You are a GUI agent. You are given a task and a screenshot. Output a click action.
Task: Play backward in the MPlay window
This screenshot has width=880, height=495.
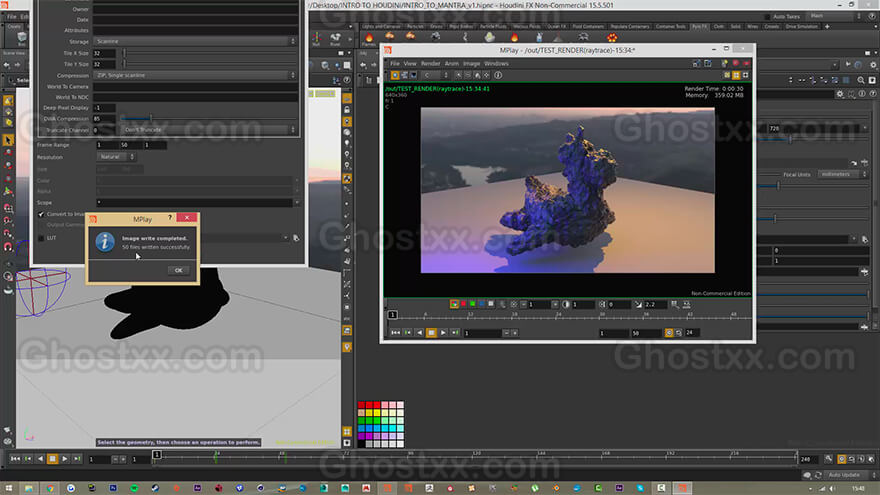pos(419,333)
